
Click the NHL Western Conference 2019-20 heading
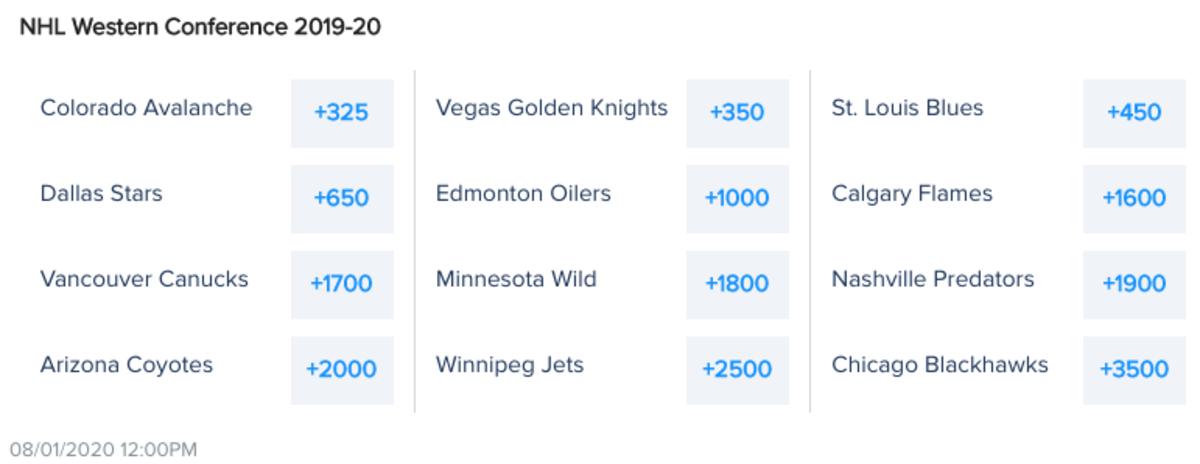(x=200, y=27)
